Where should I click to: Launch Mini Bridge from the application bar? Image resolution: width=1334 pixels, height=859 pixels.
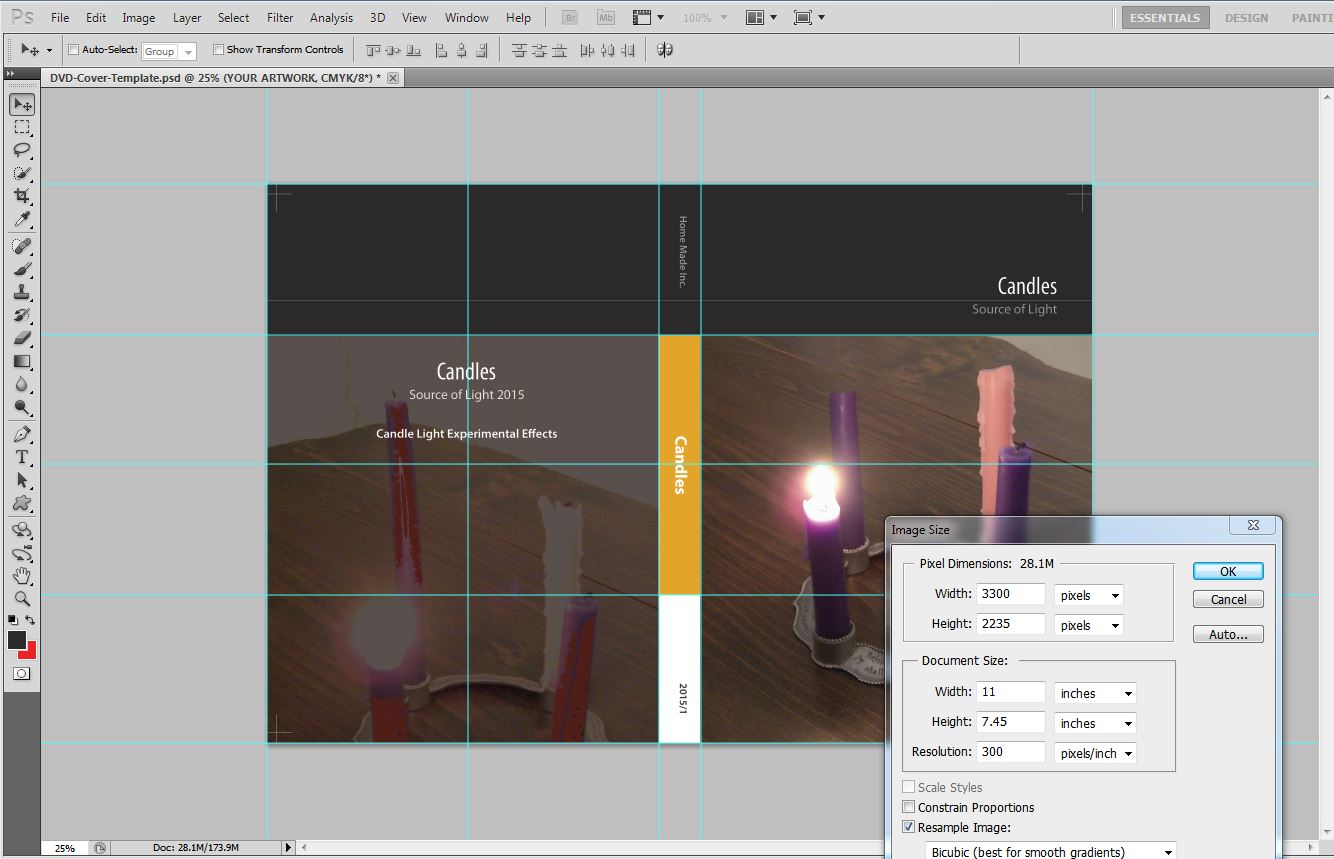coord(605,18)
